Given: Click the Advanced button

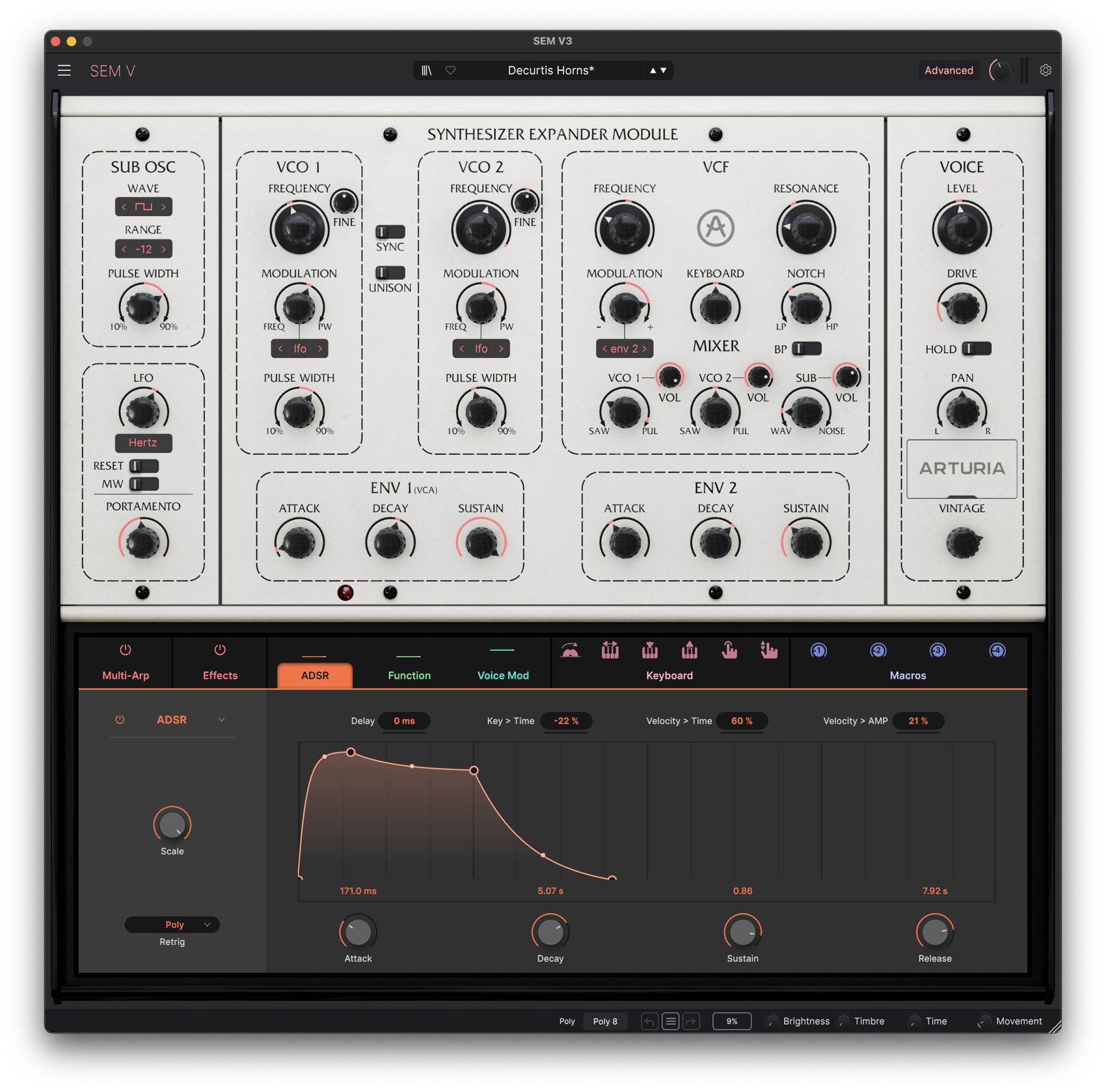Looking at the screenshot, I should tap(949, 70).
